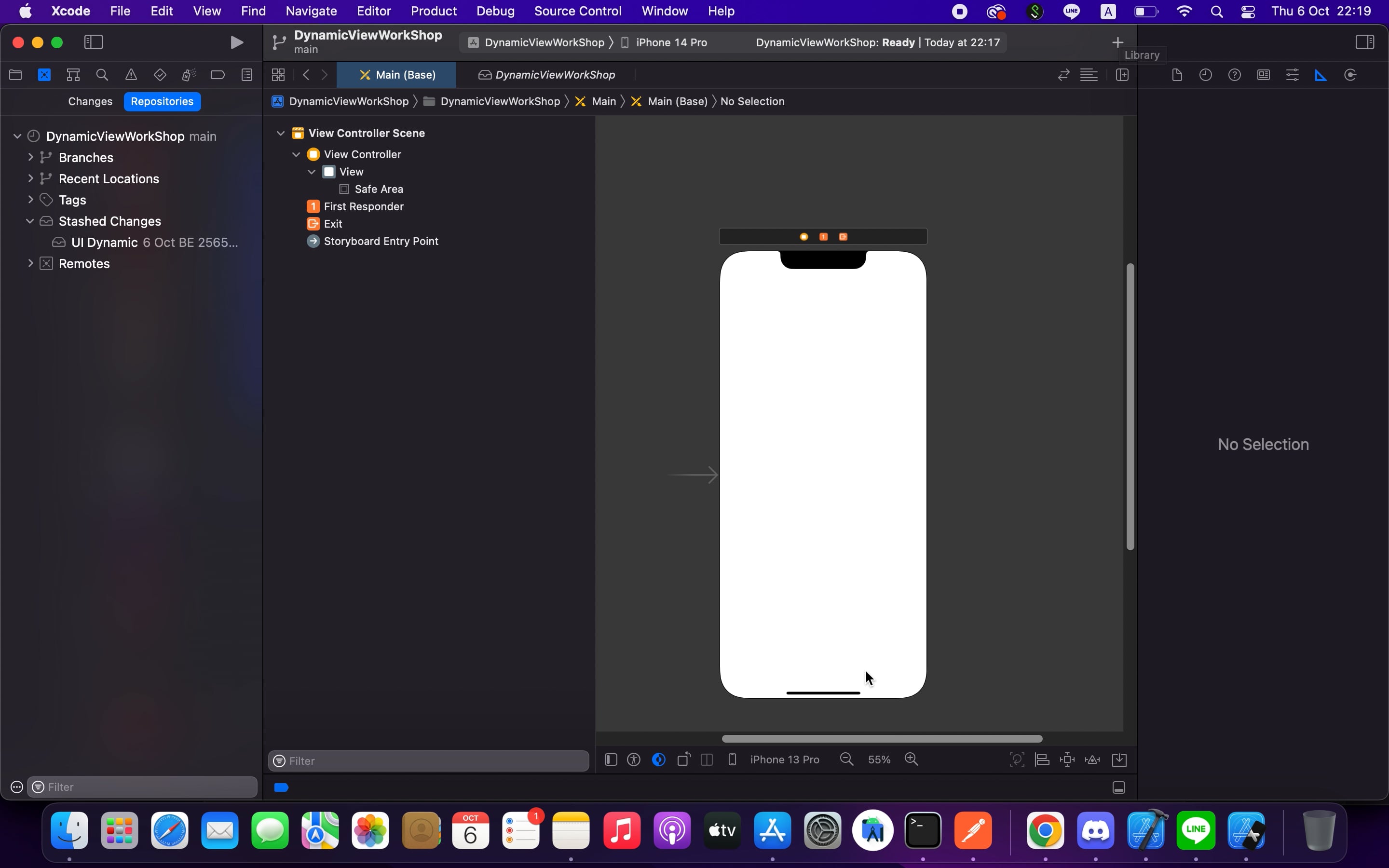Image resolution: width=1389 pixels, height=868 pixels.
Task: Click the Run button to build the project
Action: (x=236, y=42)
